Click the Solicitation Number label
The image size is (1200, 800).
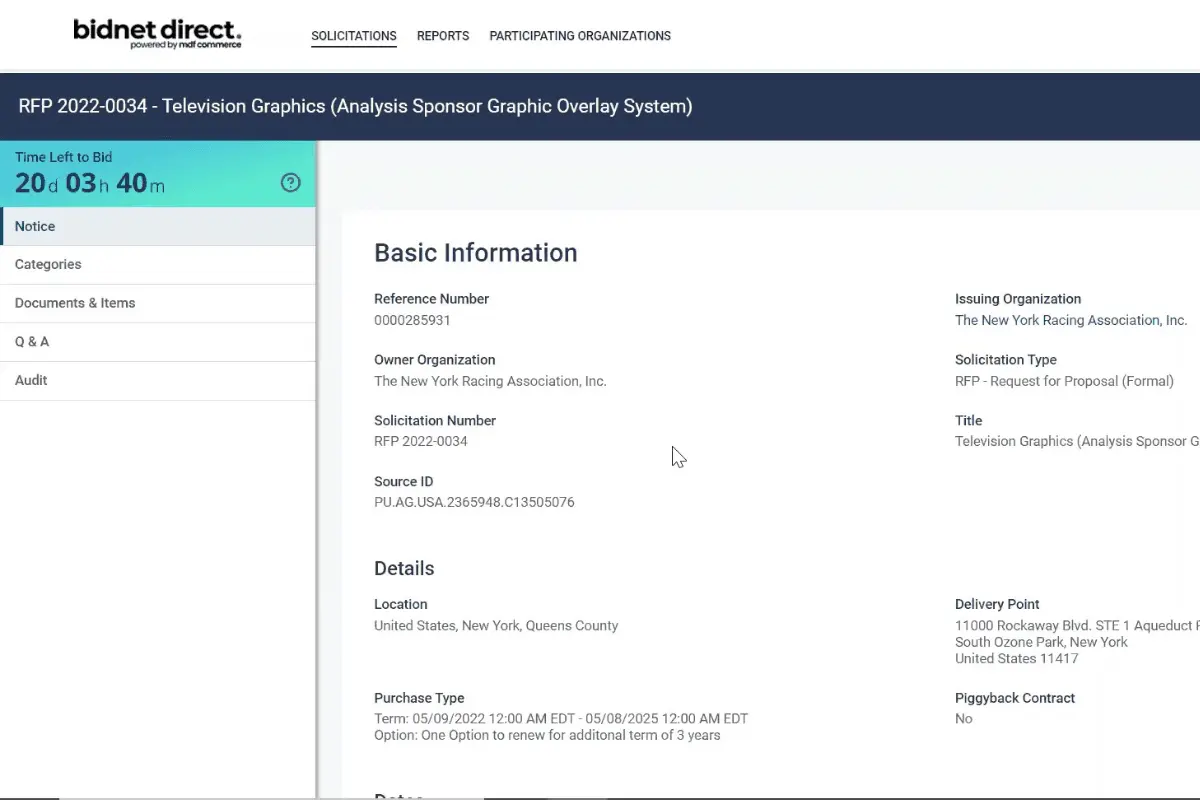[x=435, y=421]
